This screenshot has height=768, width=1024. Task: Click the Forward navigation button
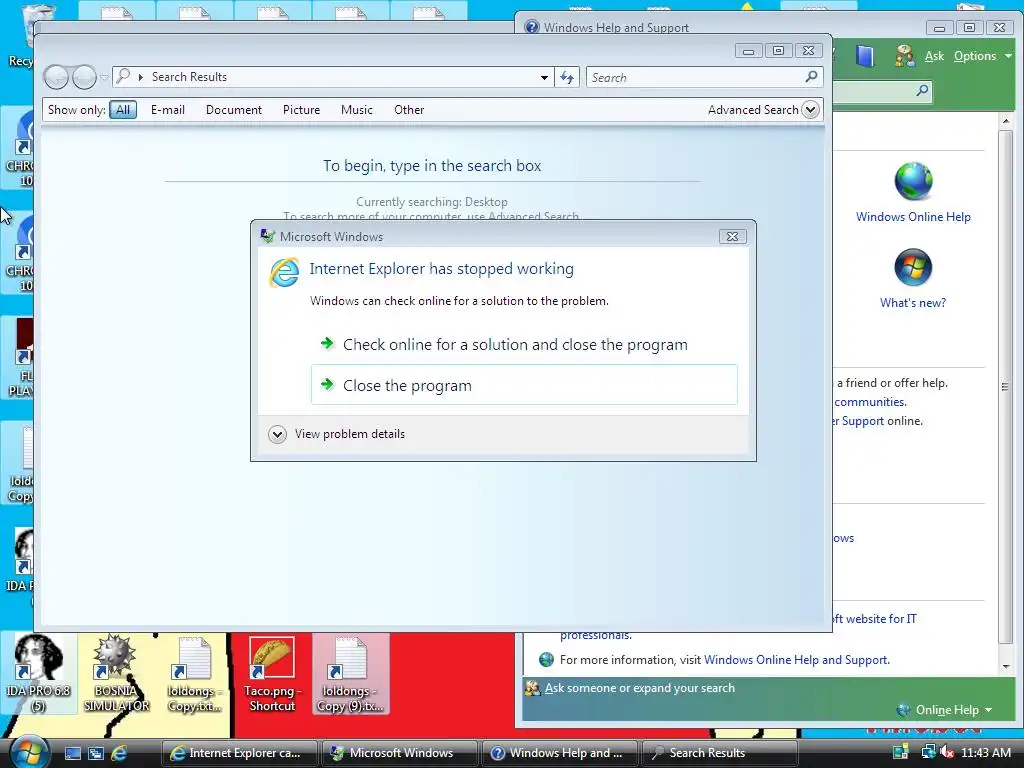(84, 77)
